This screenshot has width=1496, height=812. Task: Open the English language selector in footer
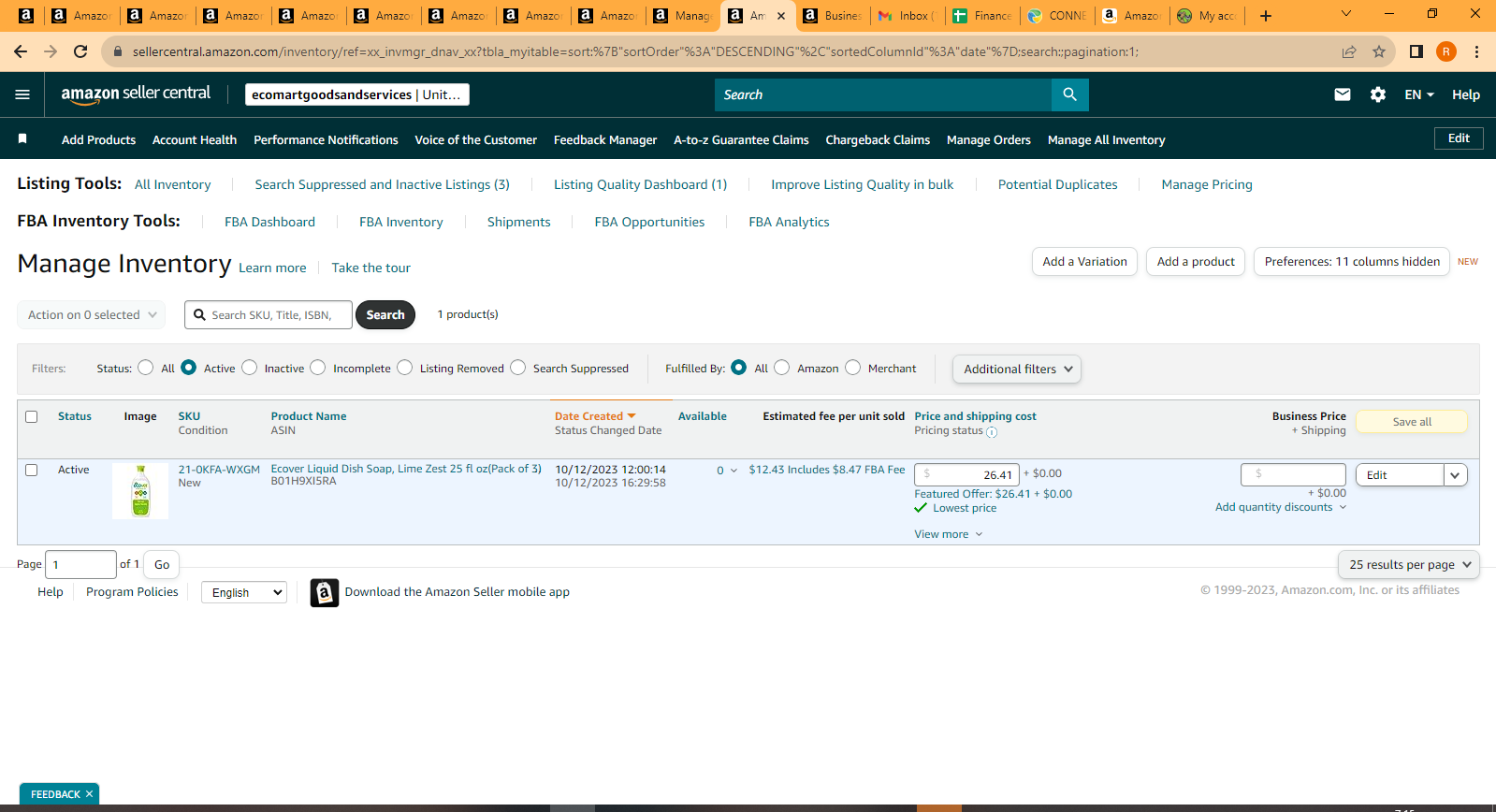(x=244, y=592)
